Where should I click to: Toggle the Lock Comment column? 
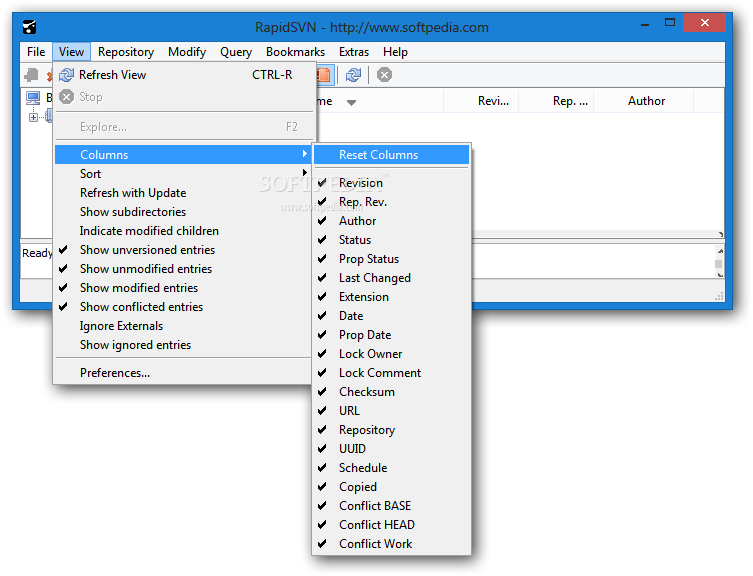(391, 373)
